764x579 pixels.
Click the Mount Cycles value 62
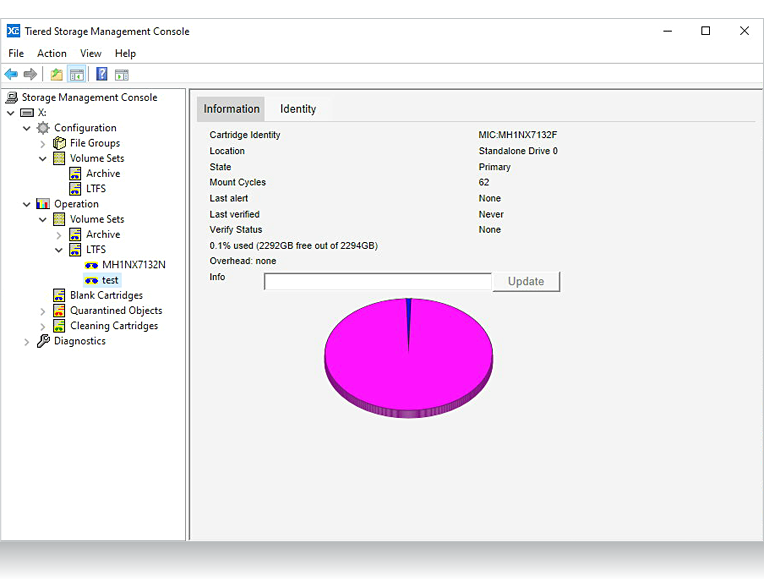pyautogui.click(x=484, y=182)
